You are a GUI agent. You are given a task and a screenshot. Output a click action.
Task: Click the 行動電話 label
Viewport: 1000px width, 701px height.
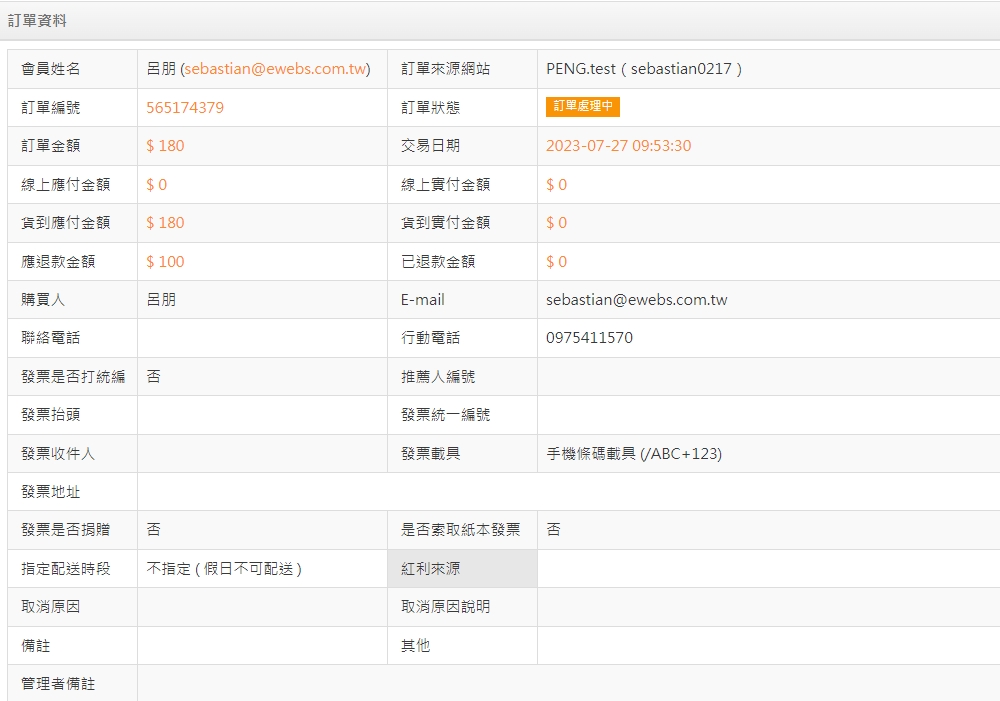click(x=430, y=337)
